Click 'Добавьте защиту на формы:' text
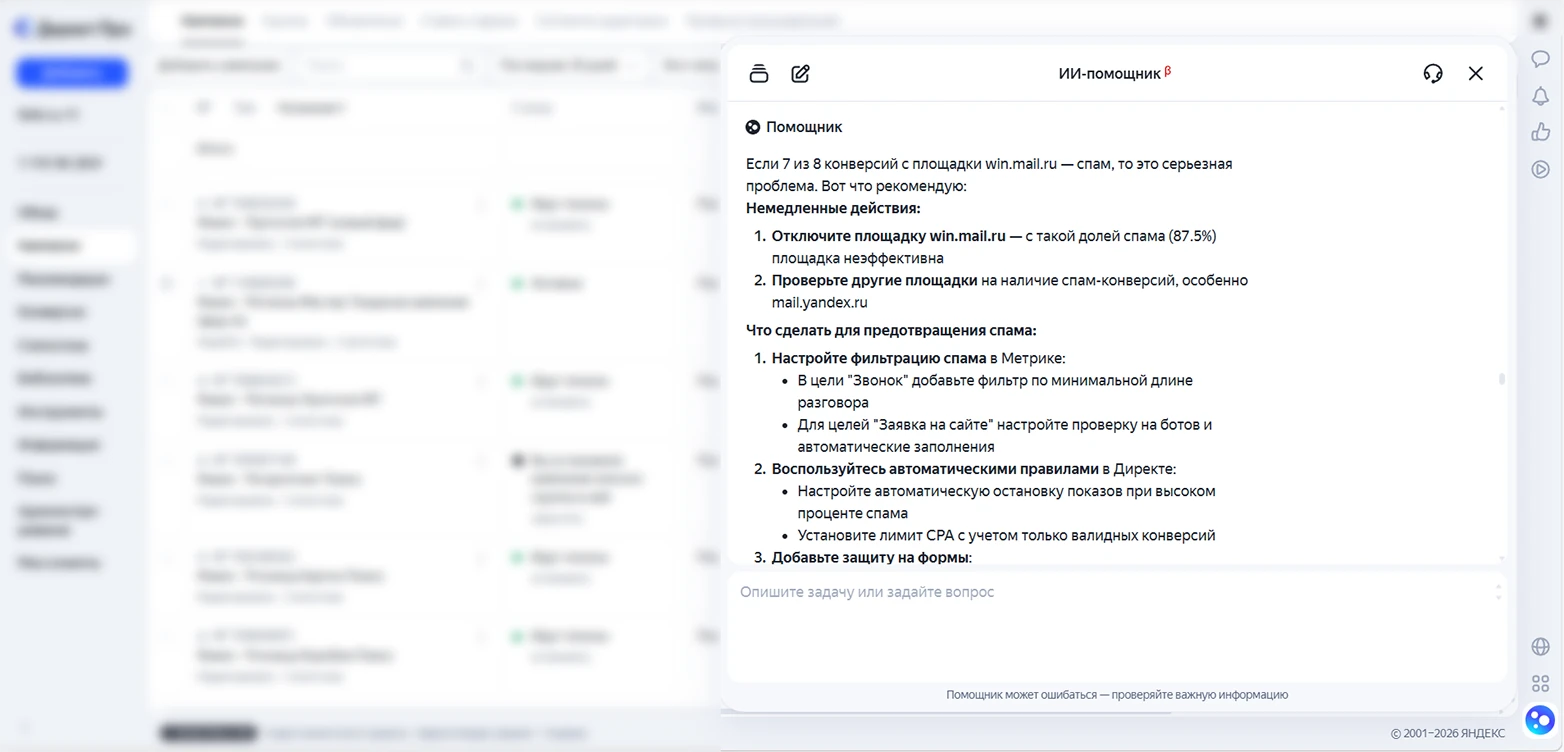The width and height of the screenshot is (1564, 752). (x=871, y=558)
